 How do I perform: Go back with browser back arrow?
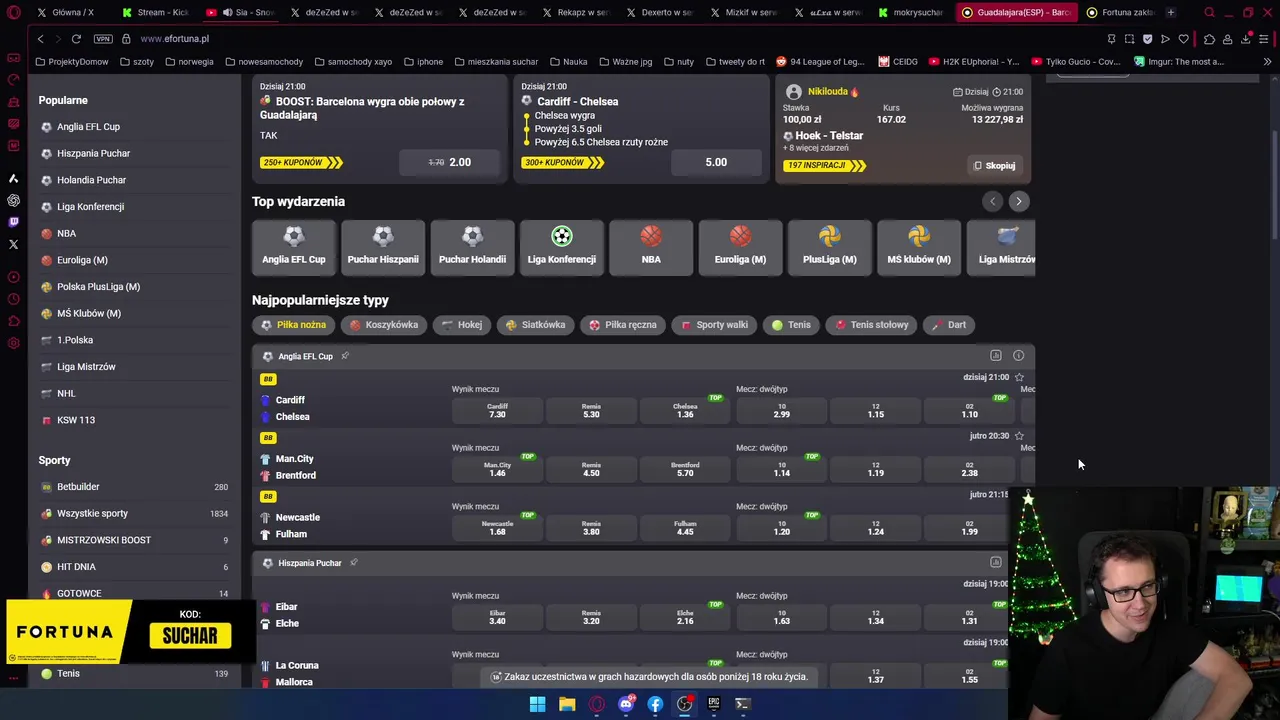click(x=40, y=38)
